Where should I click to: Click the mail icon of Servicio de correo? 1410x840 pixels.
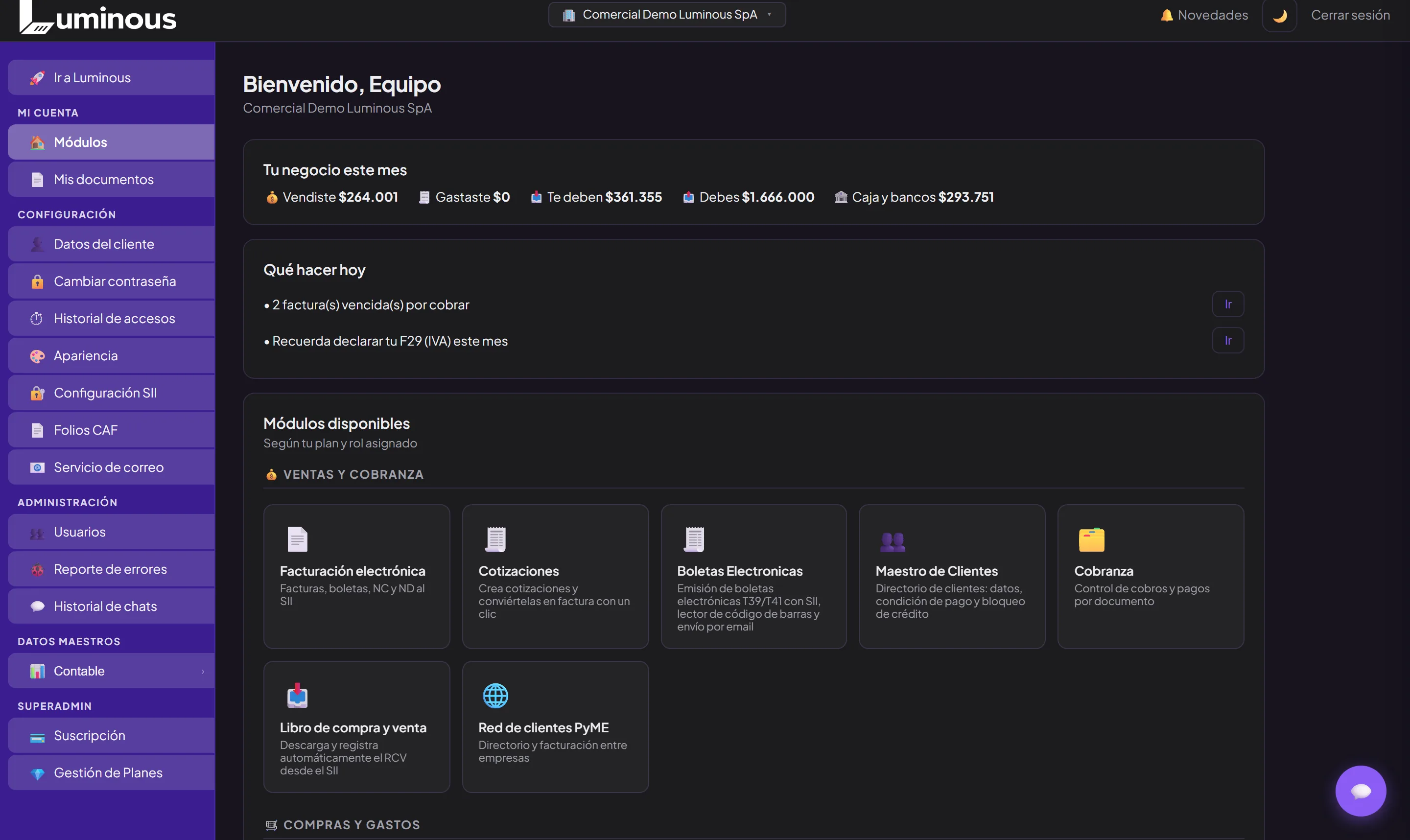pyautogui.click(x=37, y=467)
